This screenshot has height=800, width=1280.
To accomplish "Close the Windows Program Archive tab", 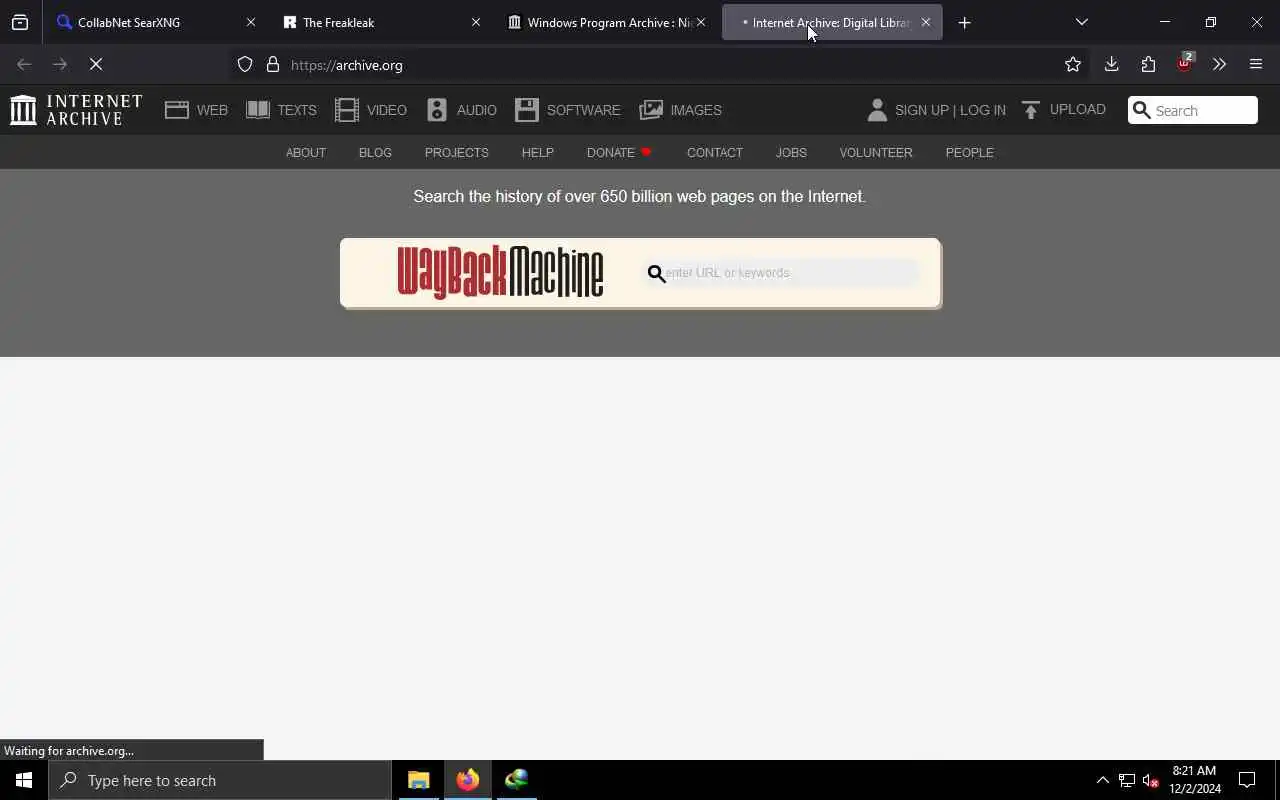I will point(701,22).
